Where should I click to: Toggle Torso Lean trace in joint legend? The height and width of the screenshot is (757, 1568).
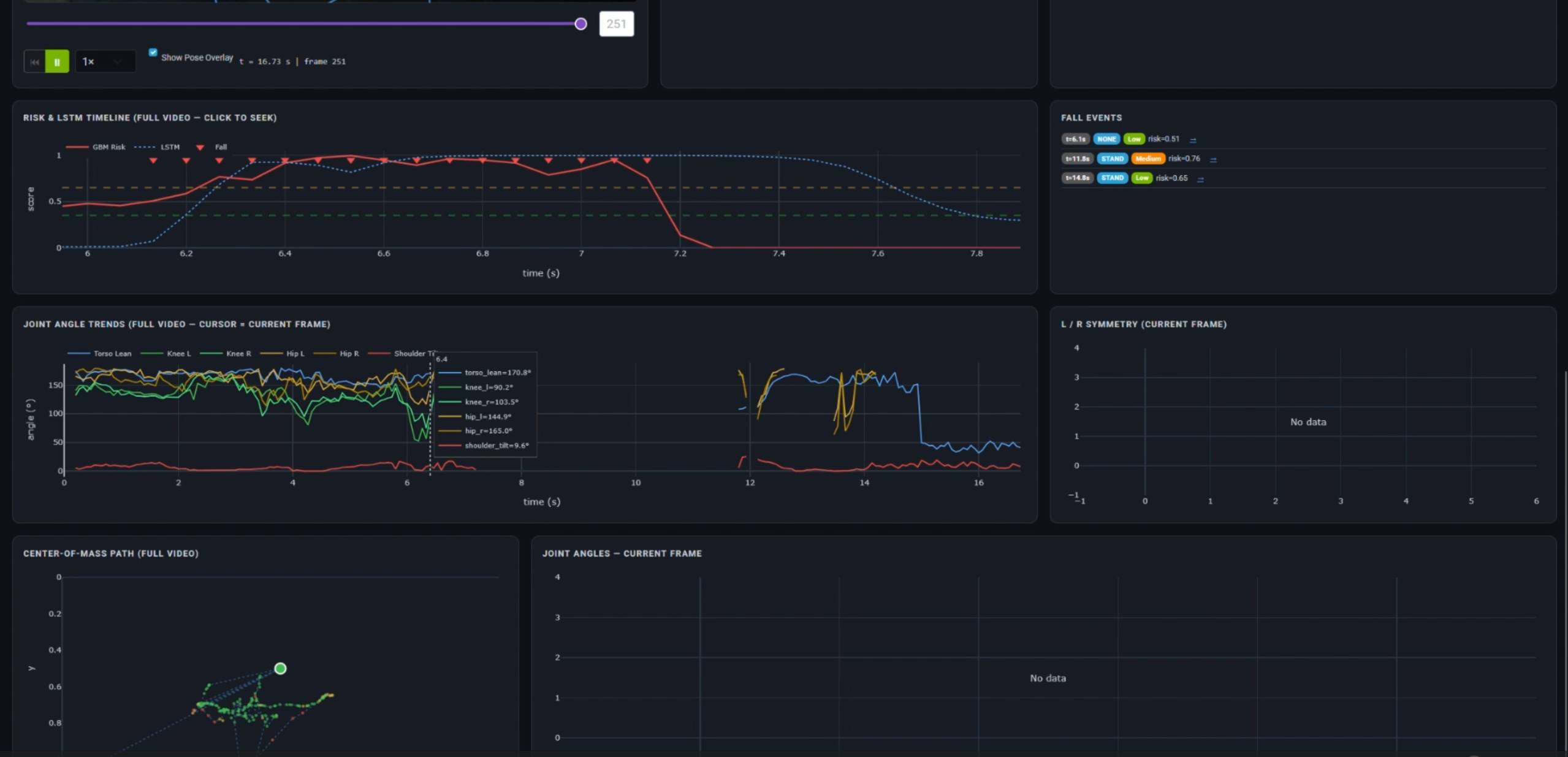point(112,354)
